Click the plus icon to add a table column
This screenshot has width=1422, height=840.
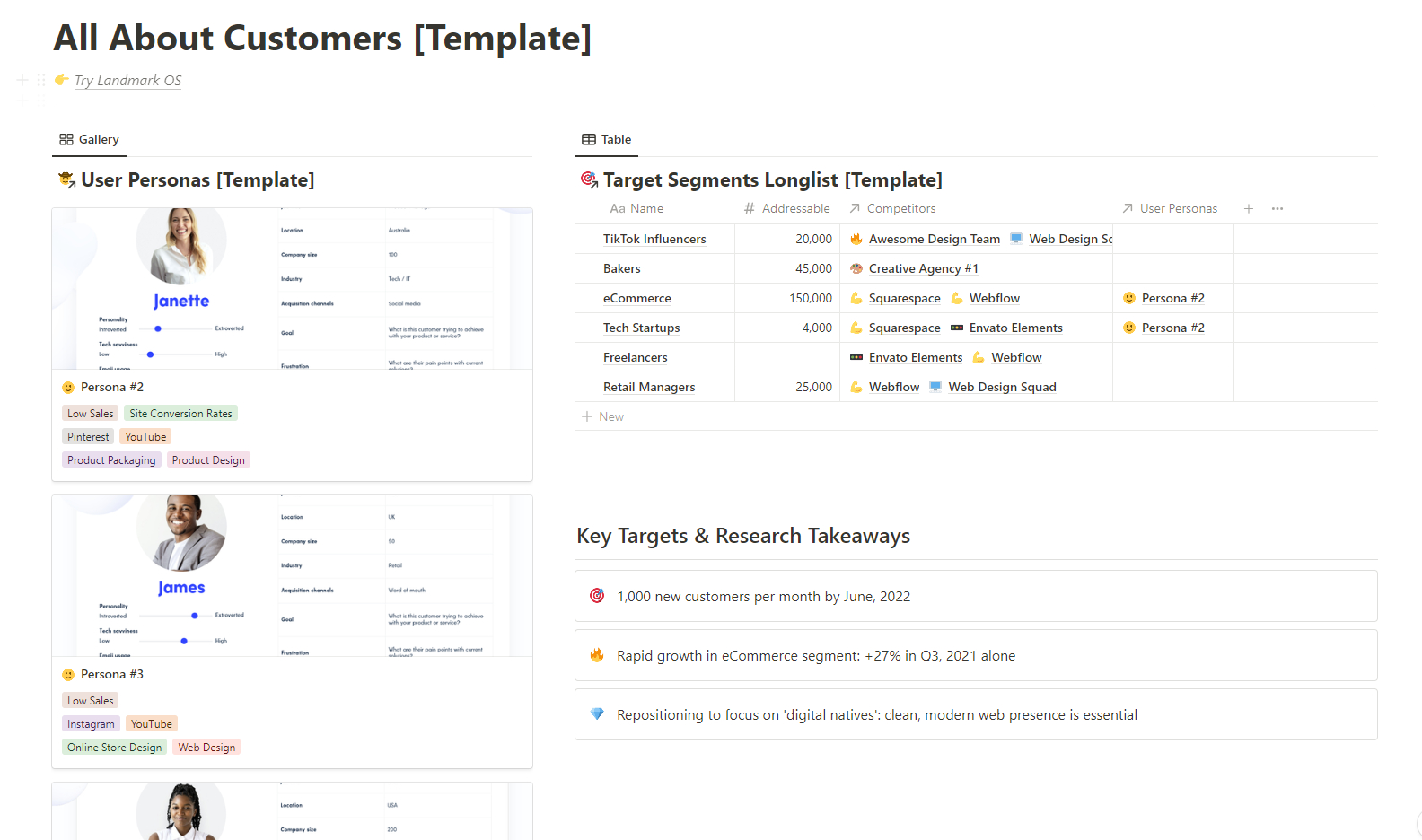pyautogui.click(x=1249, y=208)
